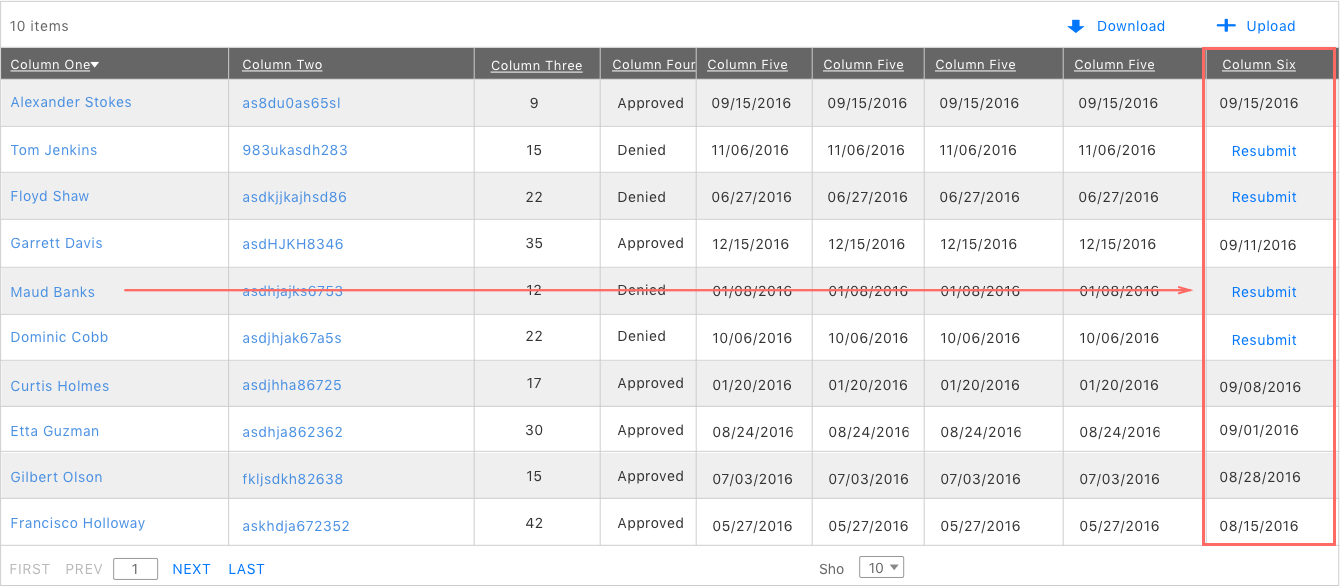Select the '10 items' count label
1340x586 pixels.
click(40, 26)
